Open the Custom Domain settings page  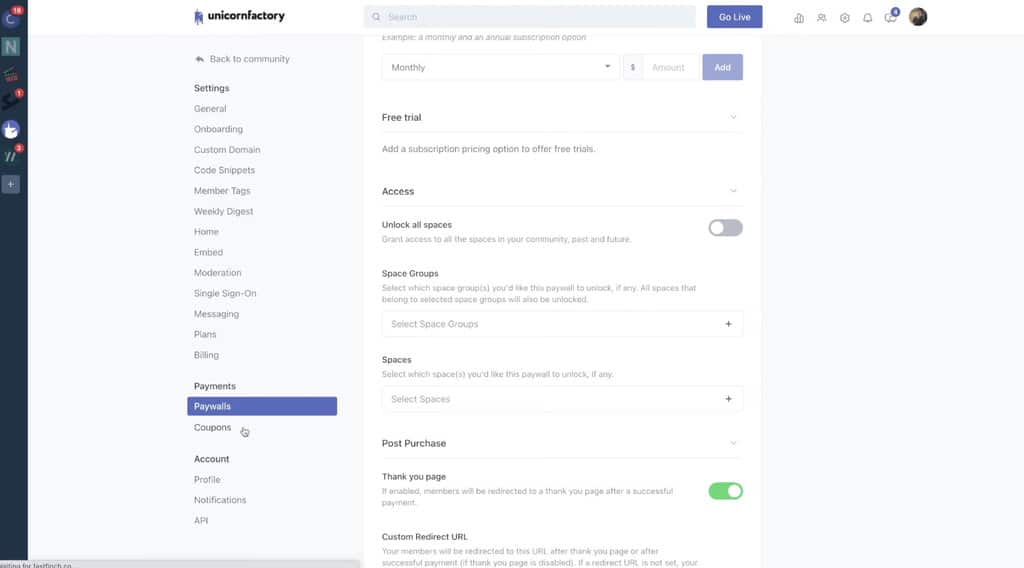coord(227,150)
